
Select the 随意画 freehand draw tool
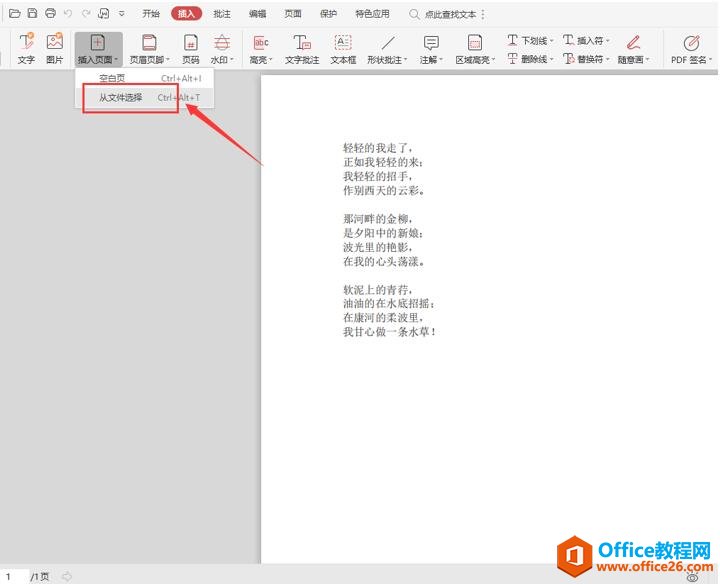point(633,49)
